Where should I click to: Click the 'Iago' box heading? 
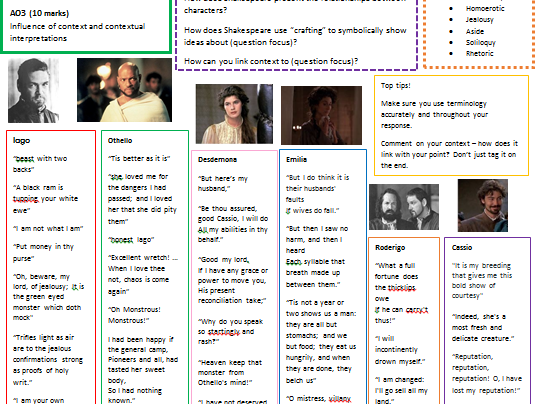tap(22, 140)
